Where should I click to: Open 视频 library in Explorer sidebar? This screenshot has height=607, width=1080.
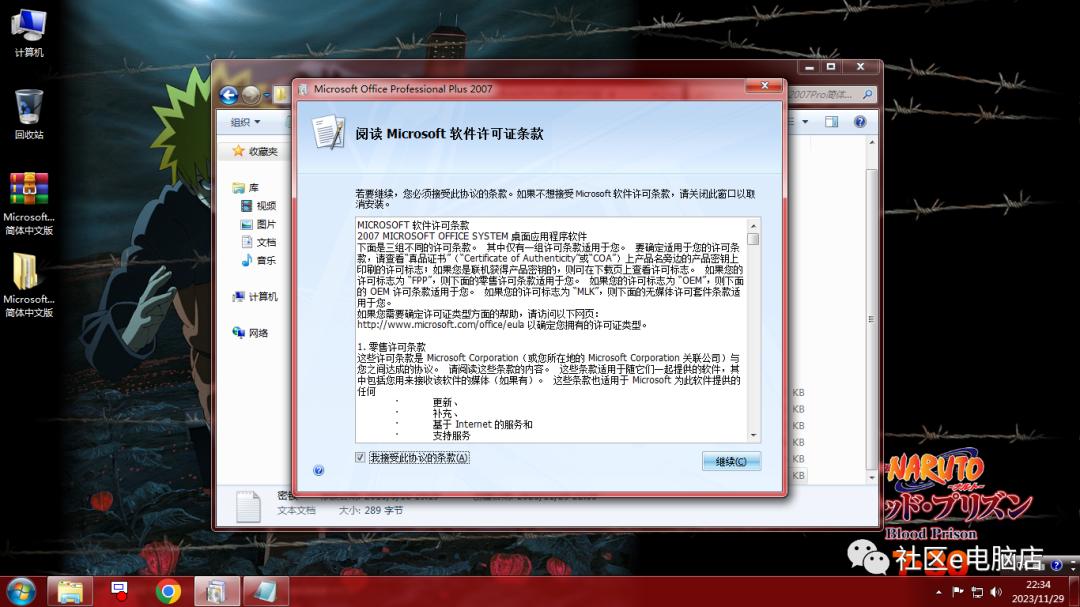tap(258, 205)
